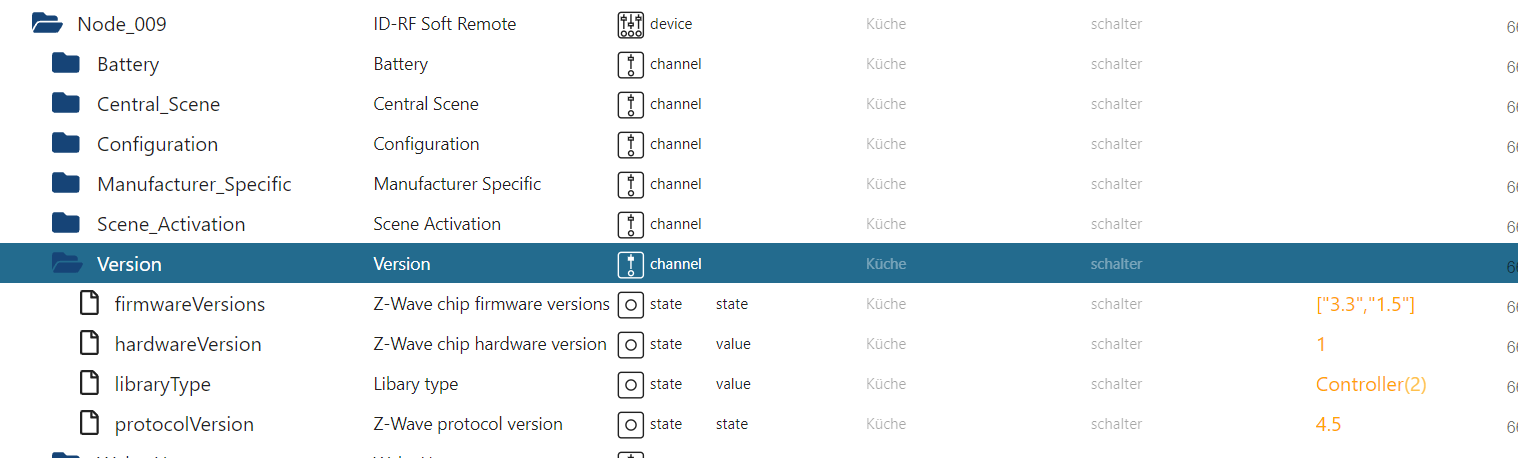Click the channel icon in Central Scene row
This screenshot has height=458, width=1518.
630,104
